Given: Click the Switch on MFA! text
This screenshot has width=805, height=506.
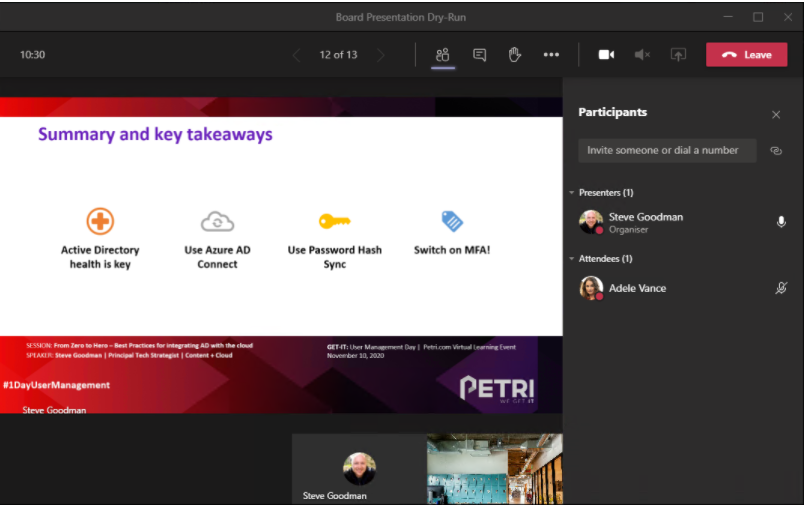Looking at the screenshot, I should (452, 250).
